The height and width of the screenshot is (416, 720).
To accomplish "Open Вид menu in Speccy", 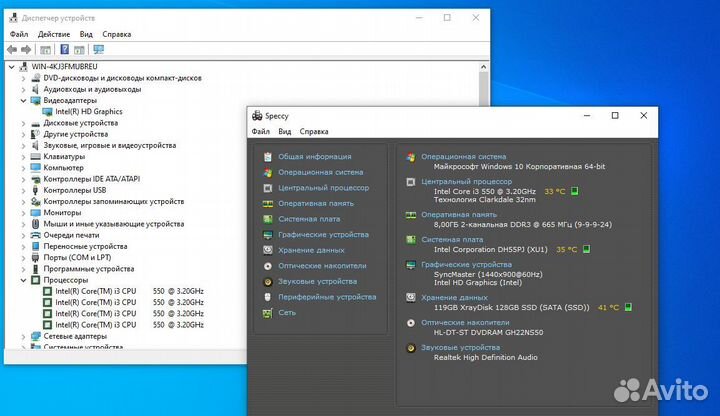I will [x=285, y=131].
